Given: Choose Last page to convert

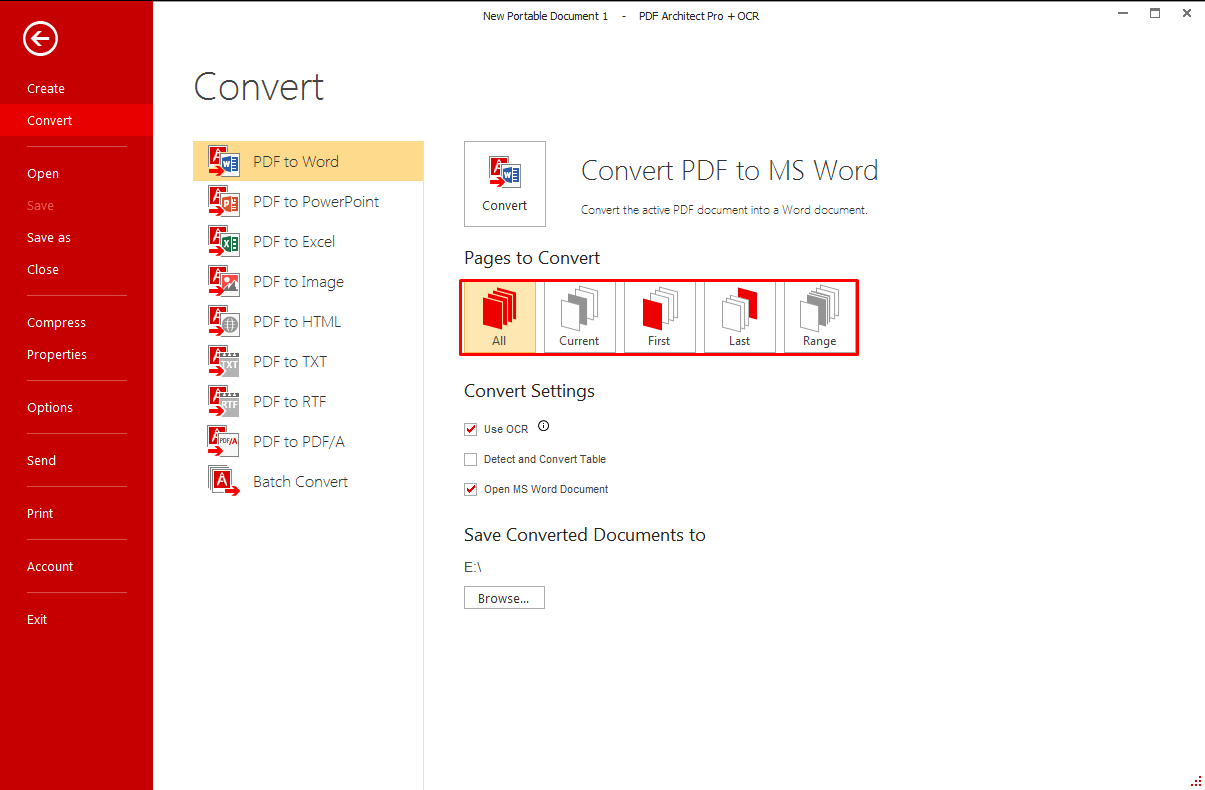Looking at the screenshot, I should click(x=739, y=317).
